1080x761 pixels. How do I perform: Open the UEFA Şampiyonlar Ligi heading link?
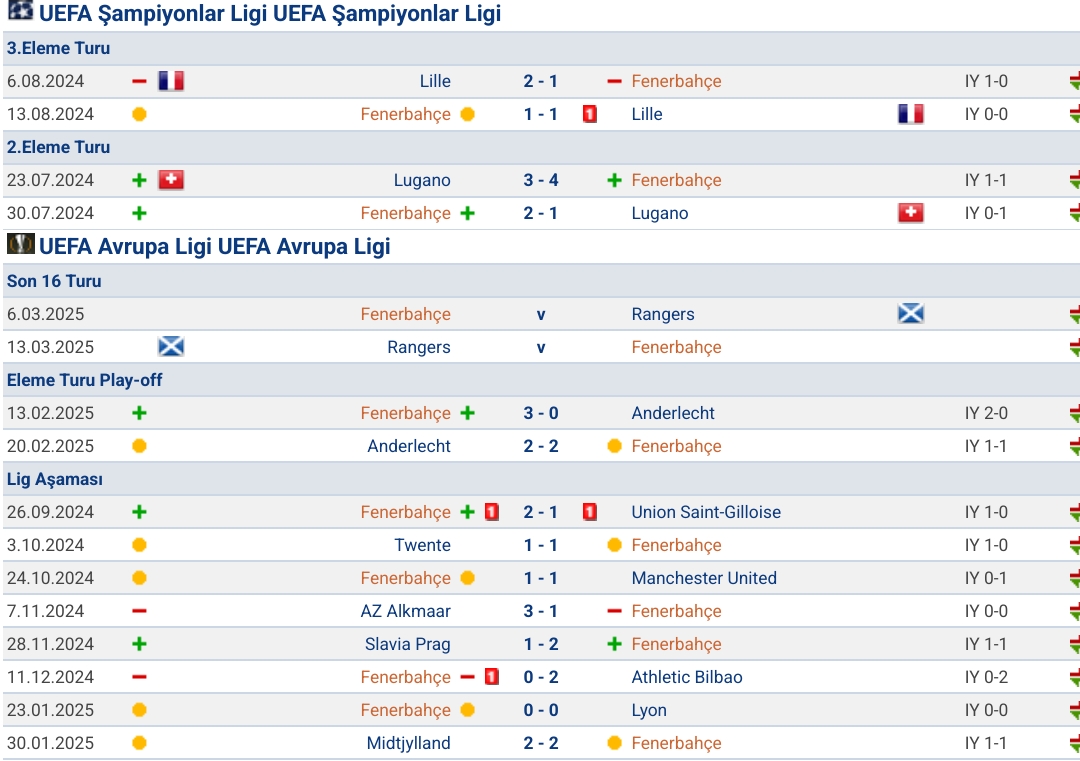click(x=270, y=14)
